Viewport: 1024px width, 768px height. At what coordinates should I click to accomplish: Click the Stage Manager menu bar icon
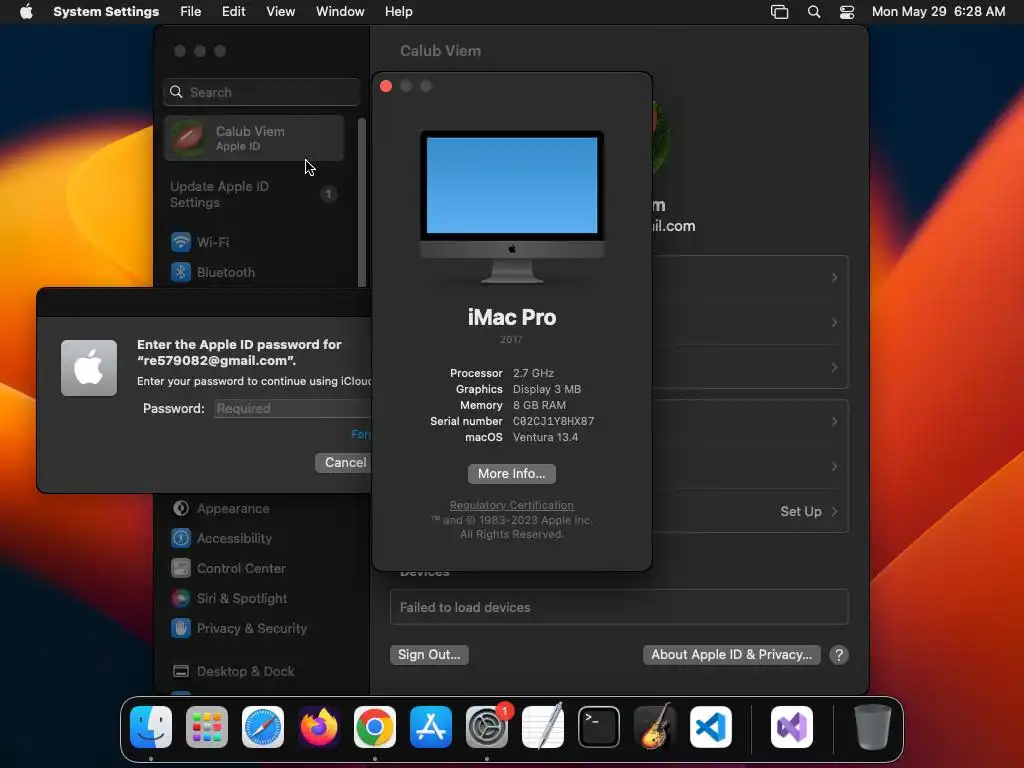[x=780, y=11]
